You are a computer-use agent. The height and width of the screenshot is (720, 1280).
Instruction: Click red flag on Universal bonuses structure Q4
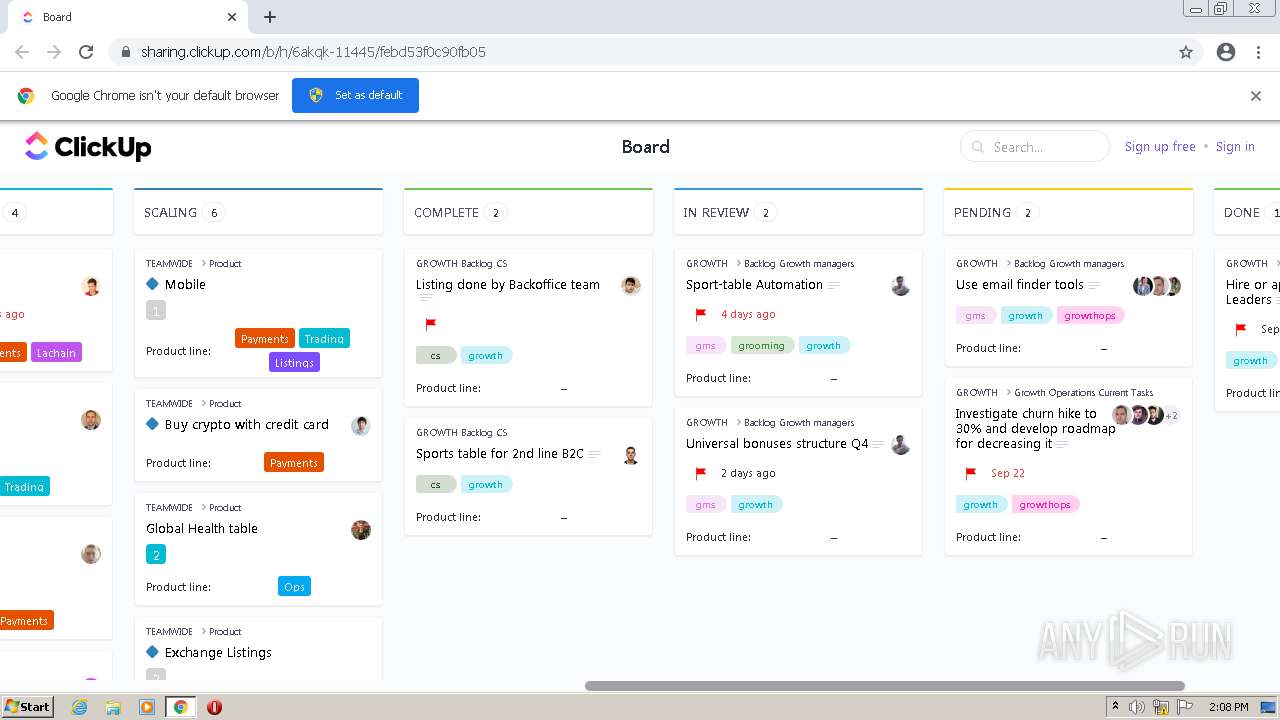[x=701, y=473]
